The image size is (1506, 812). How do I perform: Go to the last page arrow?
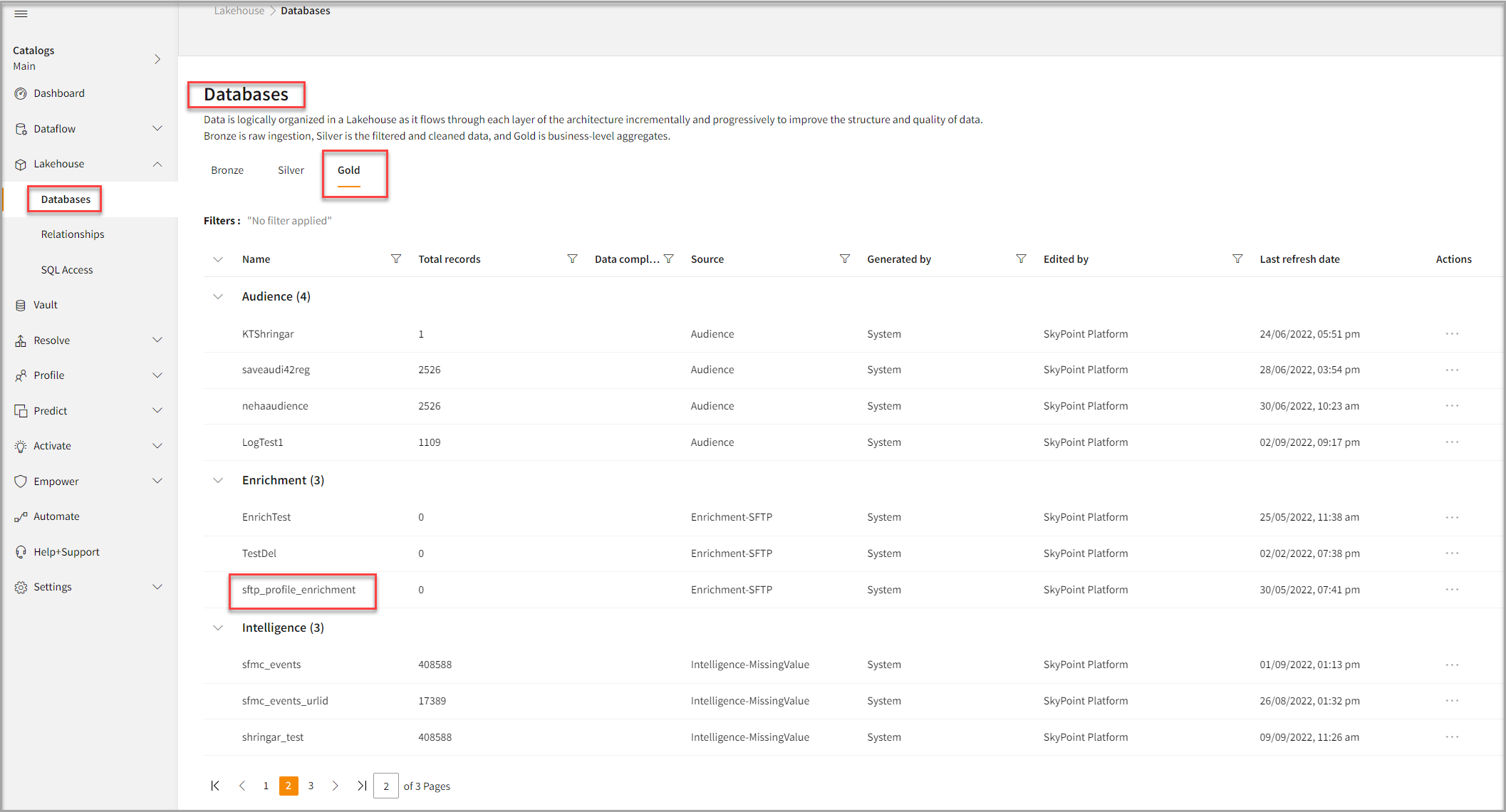tap(362, 786)
